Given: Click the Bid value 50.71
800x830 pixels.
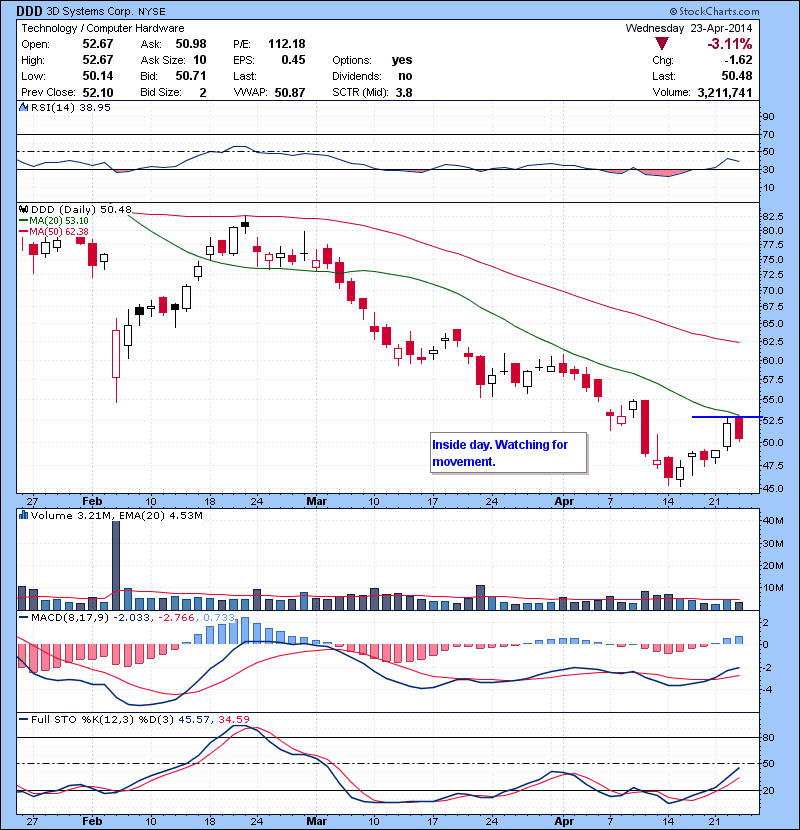Looking at the screenshot, I should 191,76.
